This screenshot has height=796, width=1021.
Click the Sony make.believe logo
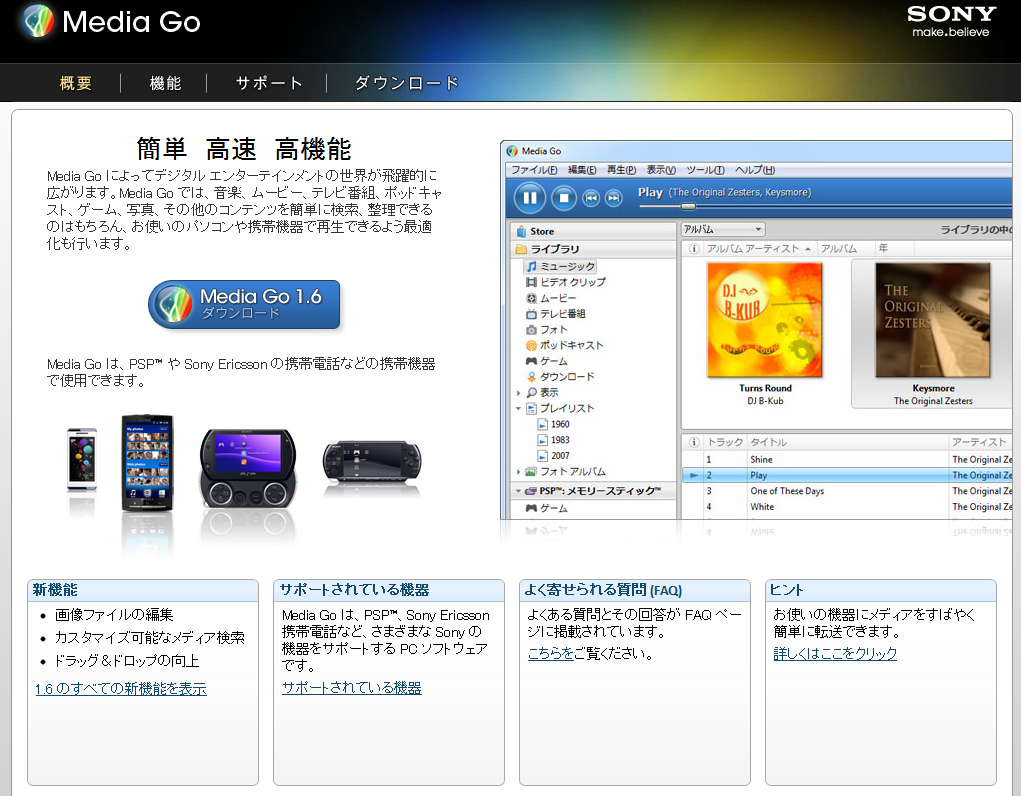point(951,21)
